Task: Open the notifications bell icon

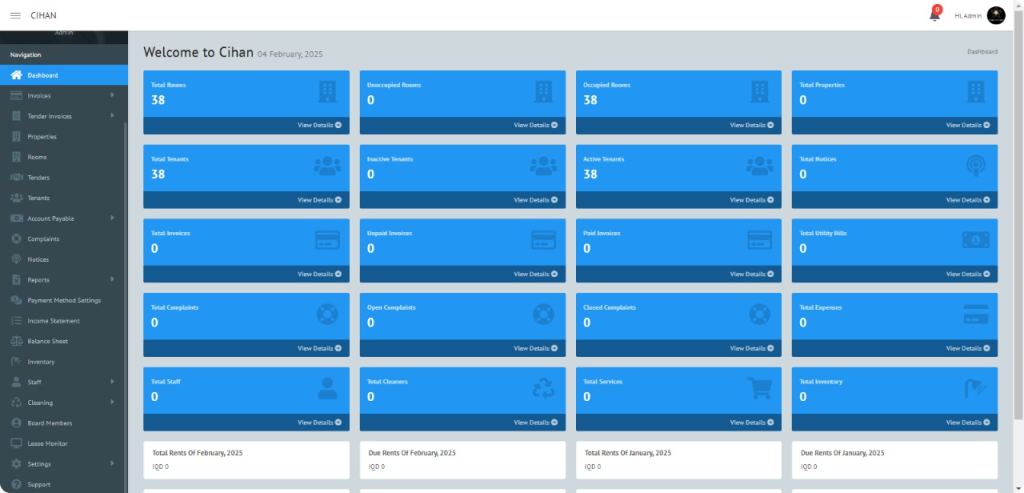Action: pyautogui.click(x=935, y=15)
